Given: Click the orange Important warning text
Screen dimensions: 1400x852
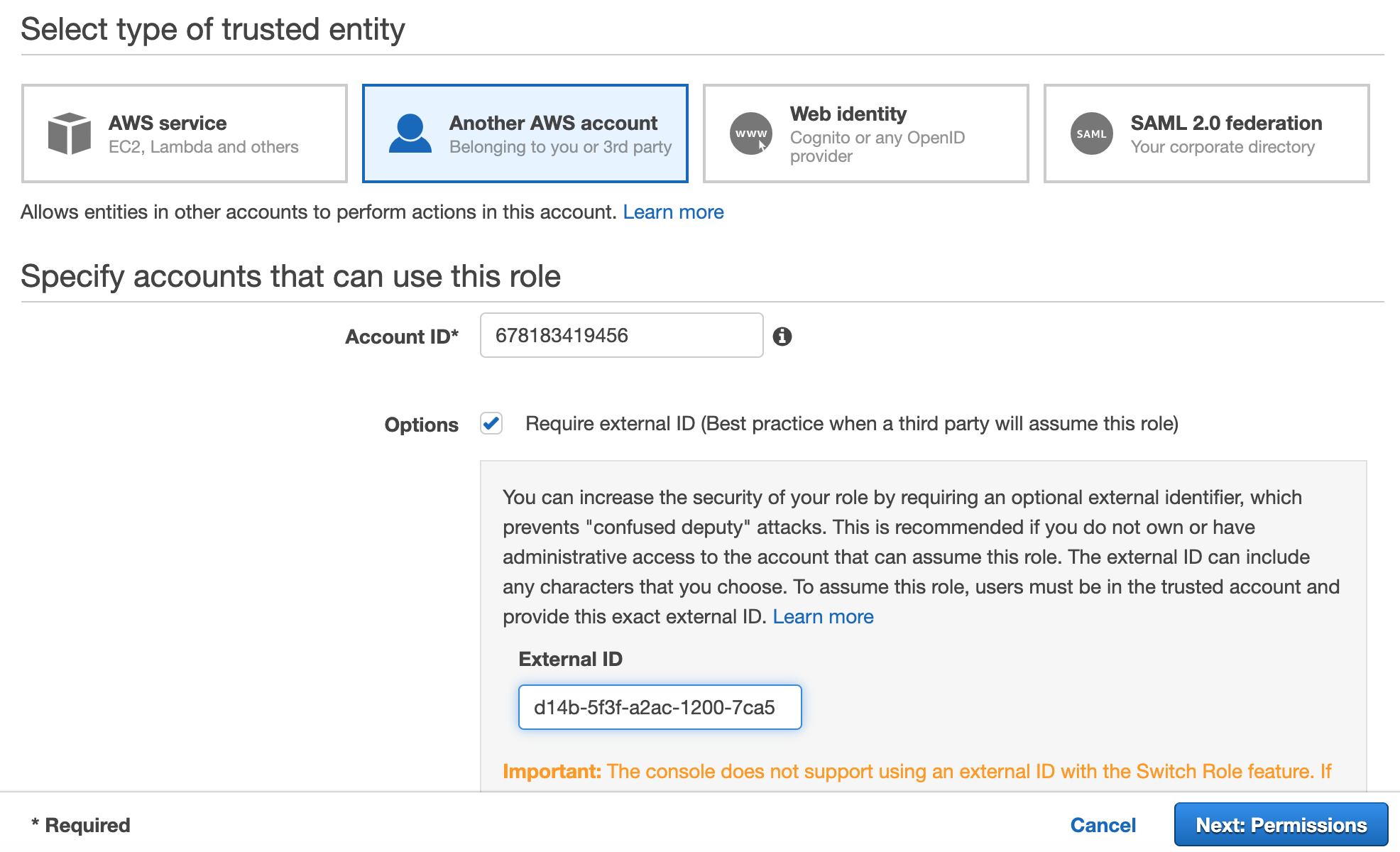Looking at the screenshot, I should point(917,771).
